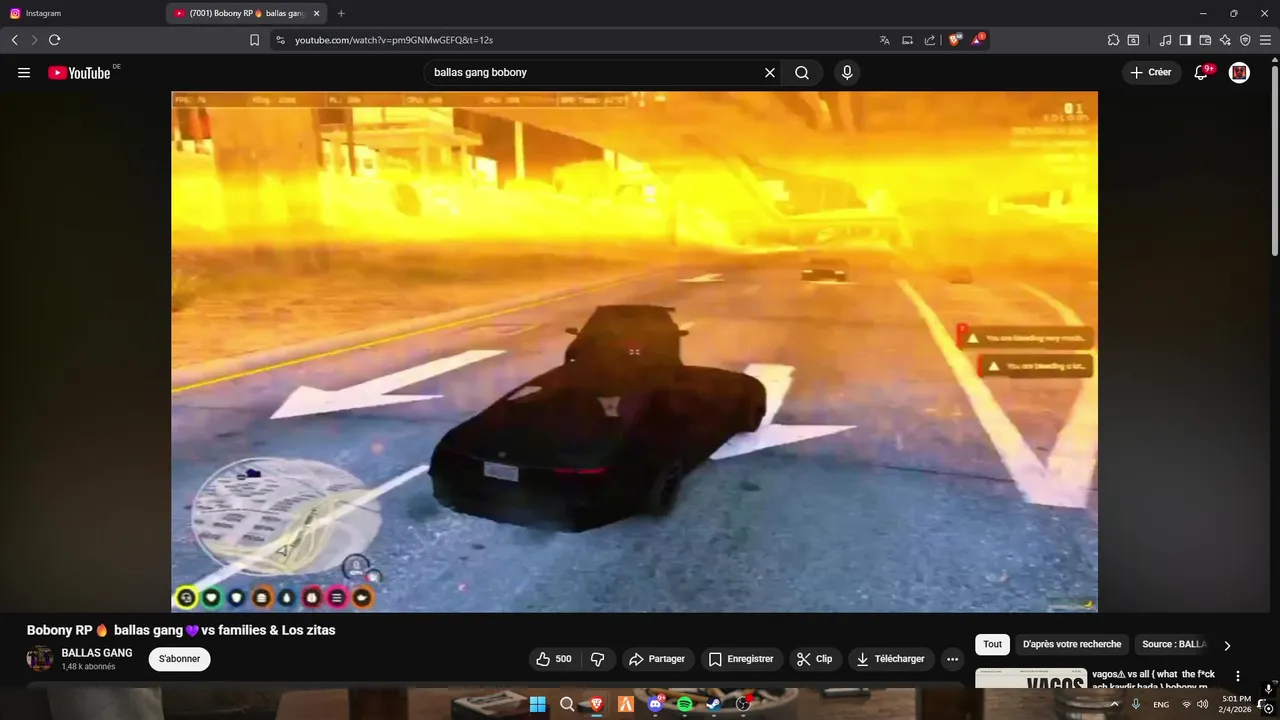Select the D'après votre recherche chip
1280x720 pixels.
1072,645
